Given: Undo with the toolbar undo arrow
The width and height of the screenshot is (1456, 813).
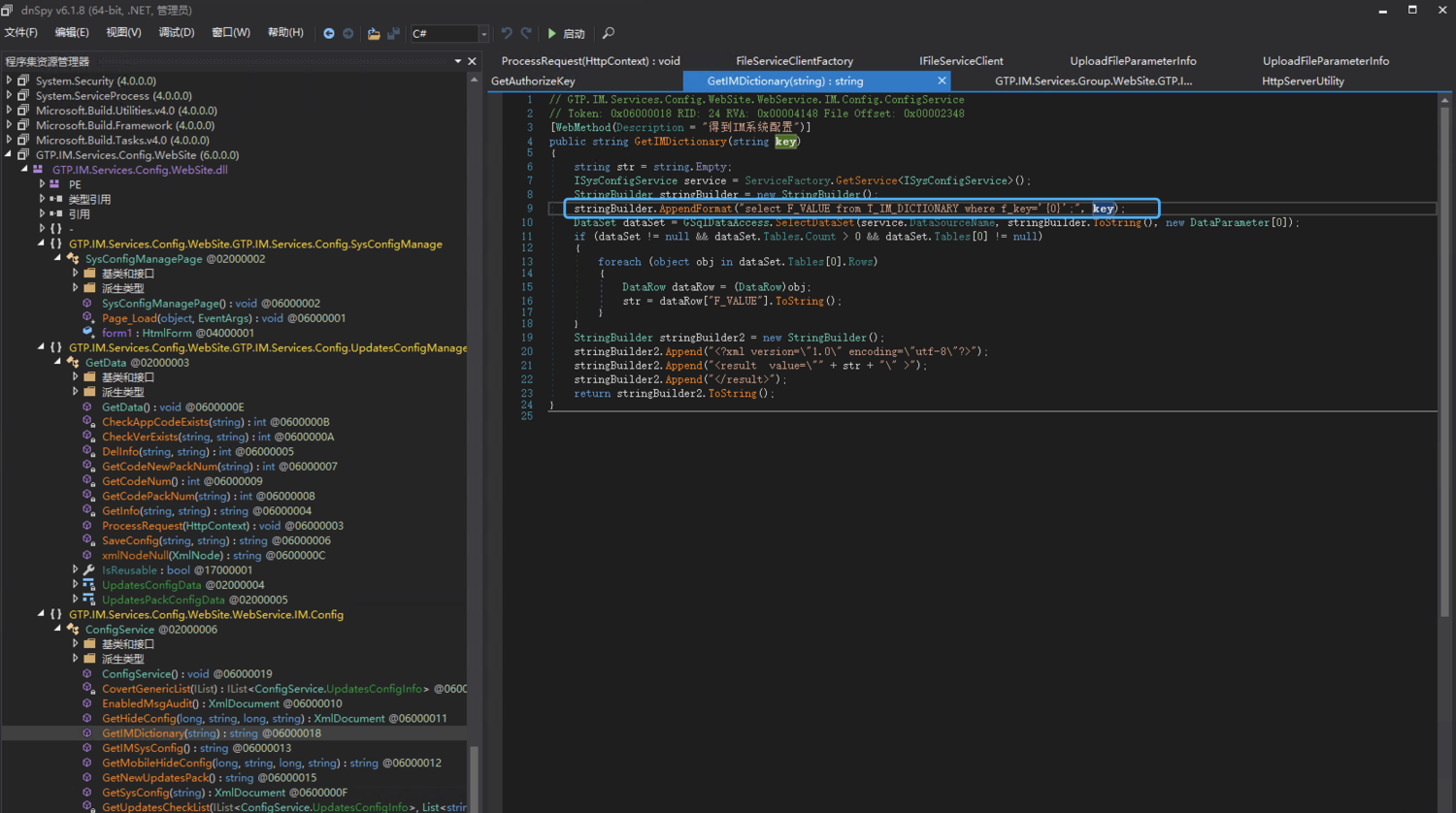Looking at the screenshot, I should click(x=507, y=33).
